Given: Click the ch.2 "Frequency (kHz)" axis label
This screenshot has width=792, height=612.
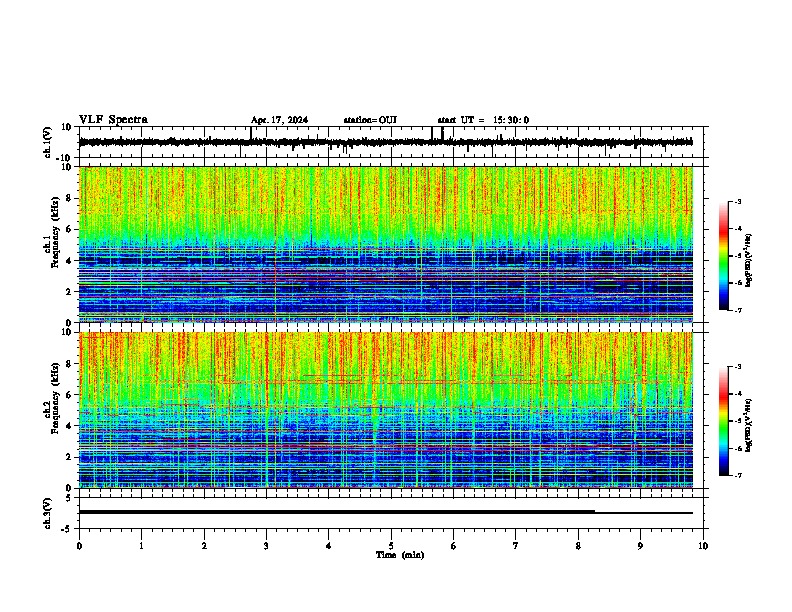Looking at the screenshot, I should point(55,398).
